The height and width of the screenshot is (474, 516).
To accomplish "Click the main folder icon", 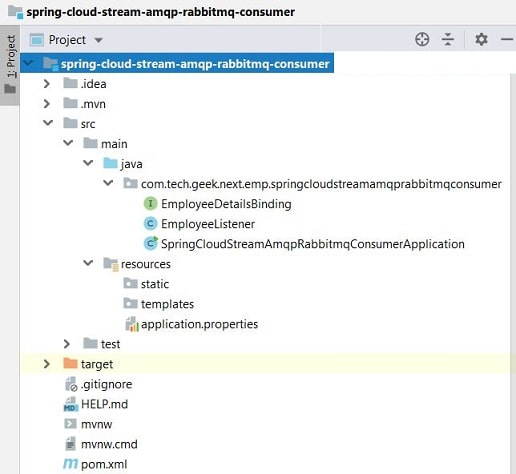I will tap(90, 143).
